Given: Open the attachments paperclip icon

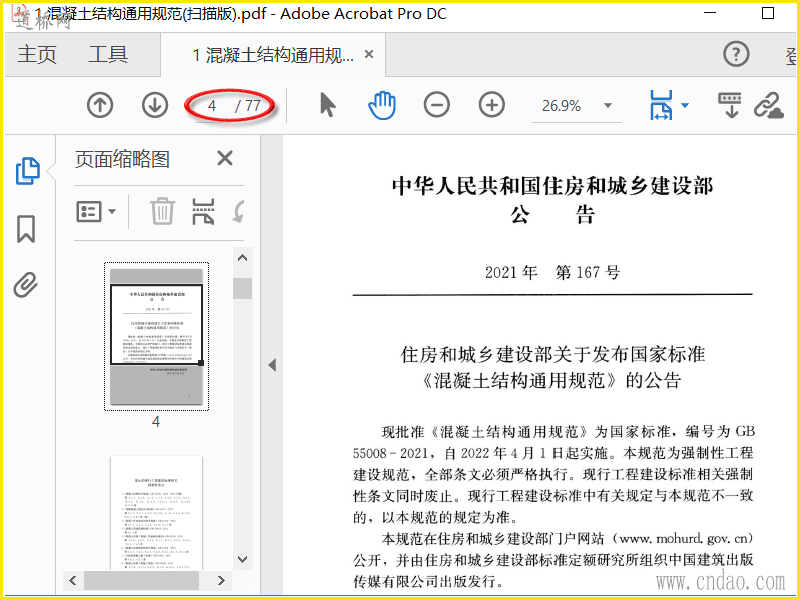Looking at the screenshot, I should coord(26,285).
